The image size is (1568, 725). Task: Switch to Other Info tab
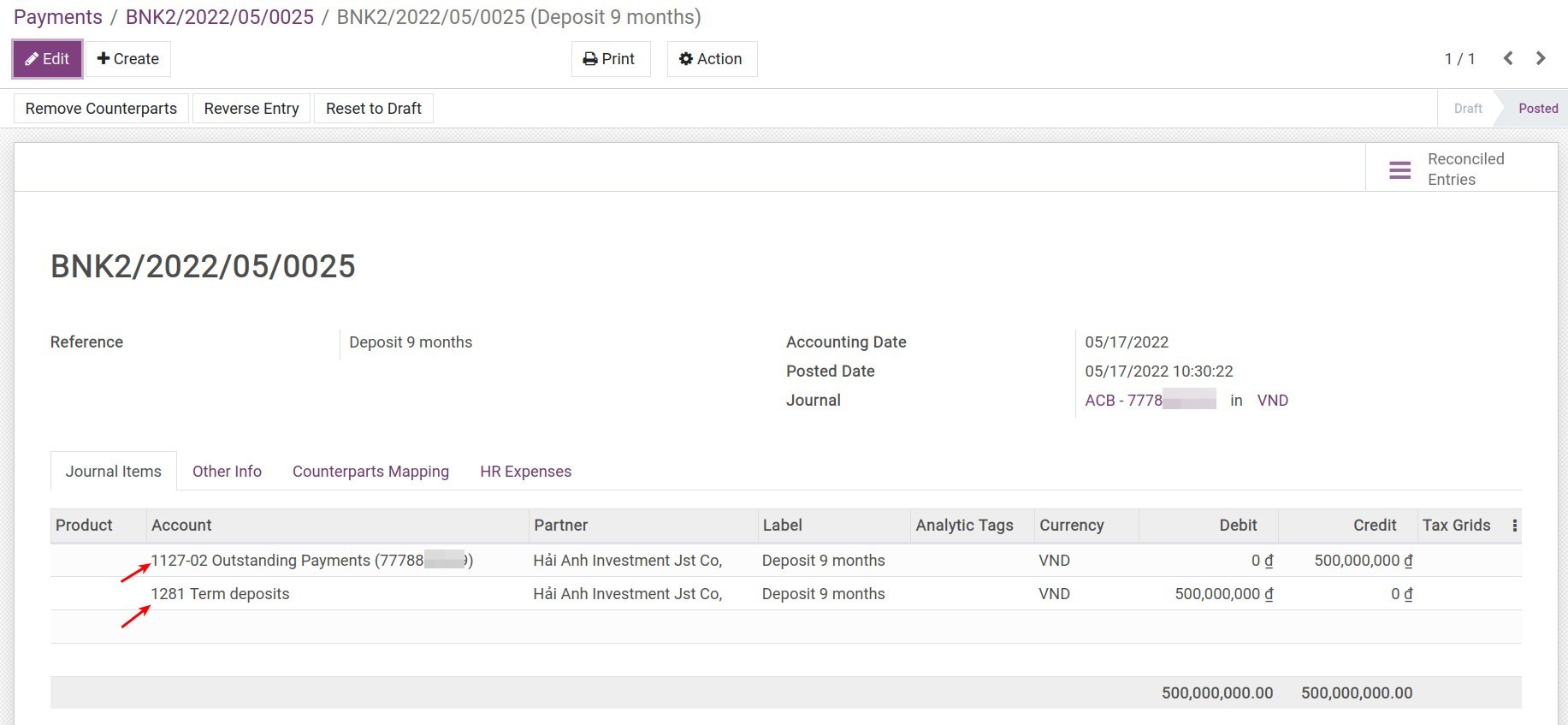227,472
